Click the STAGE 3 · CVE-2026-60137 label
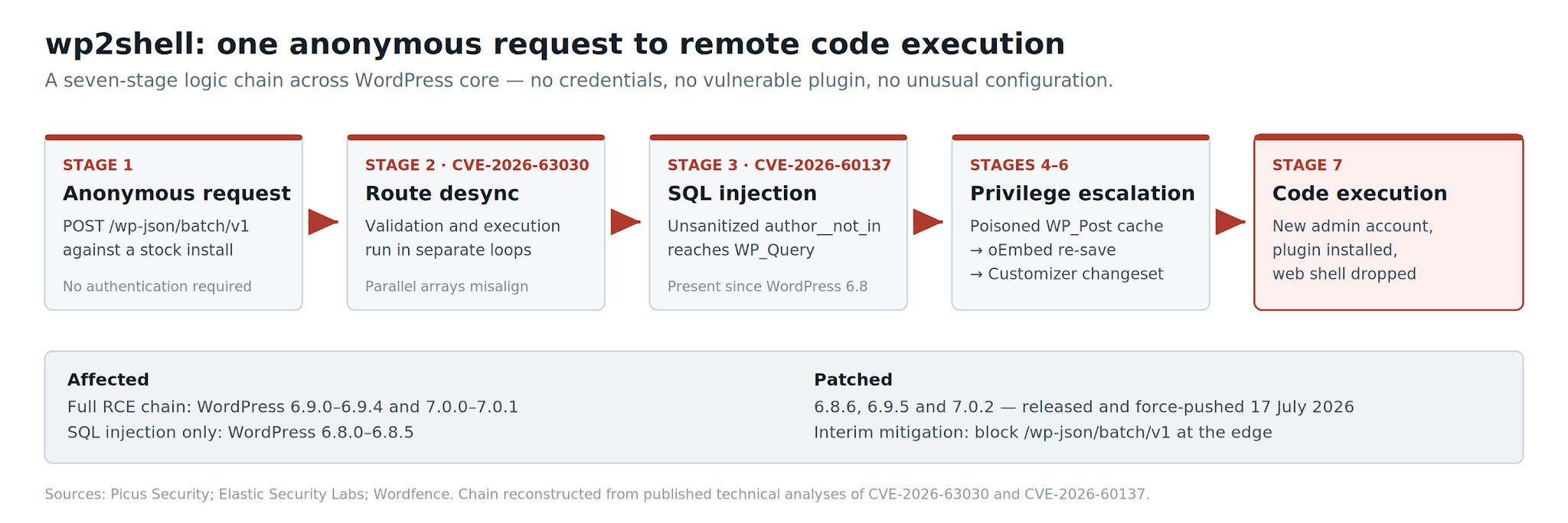Viewport: 1568px width, 523px height. coord(779,165)
